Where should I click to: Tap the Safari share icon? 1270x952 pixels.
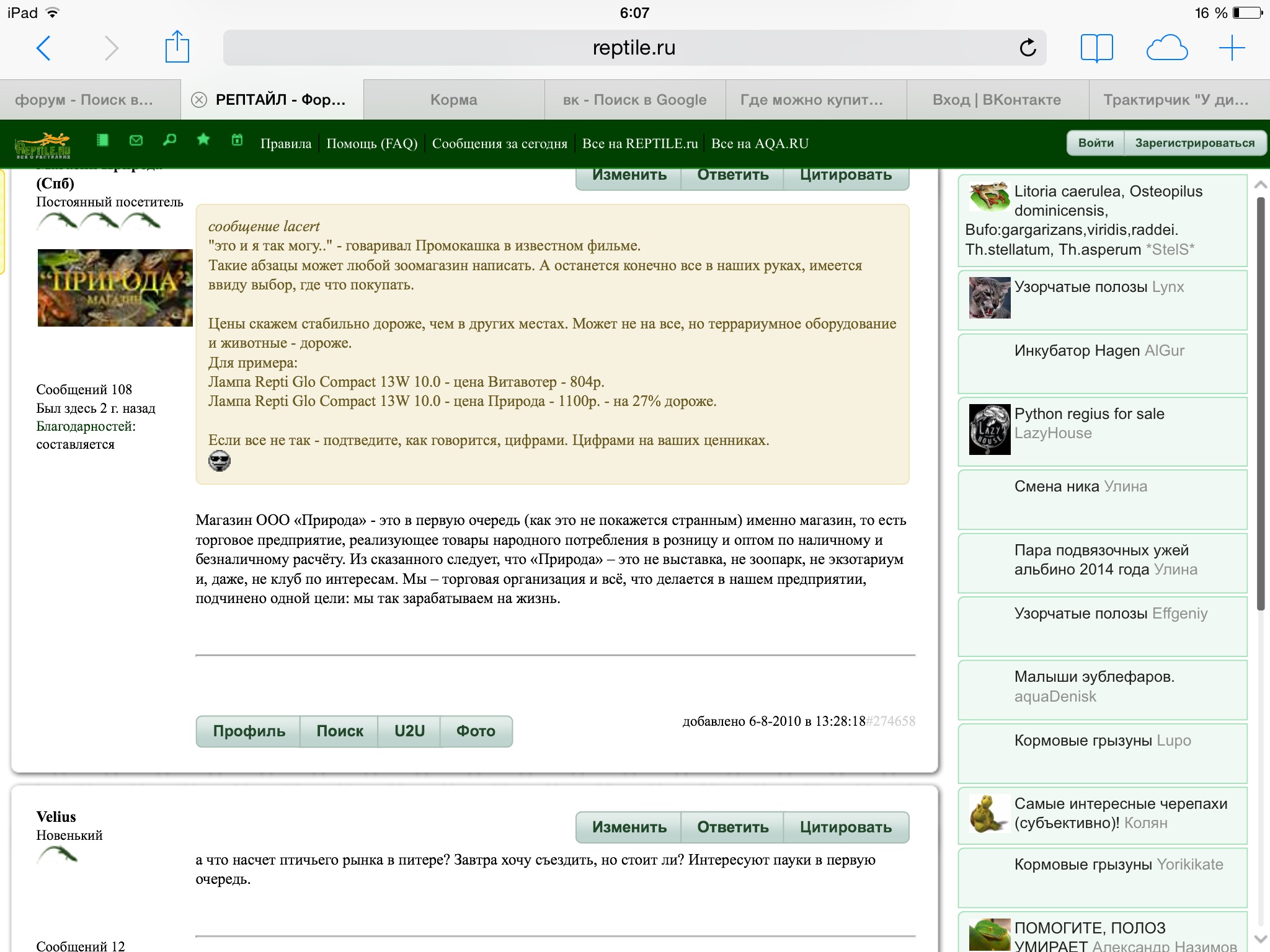(x=177, y=48)
